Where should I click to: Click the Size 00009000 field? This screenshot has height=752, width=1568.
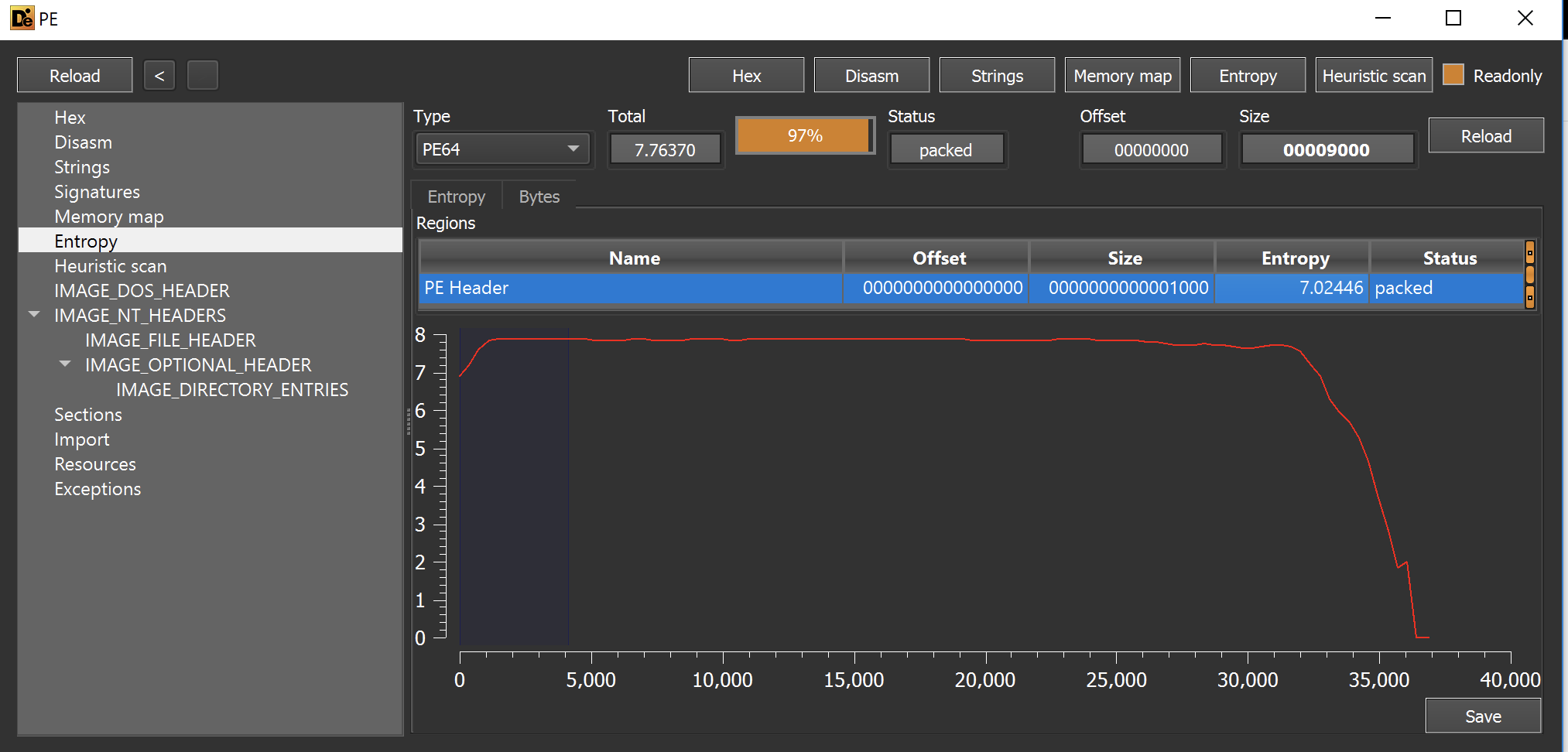1327,150
